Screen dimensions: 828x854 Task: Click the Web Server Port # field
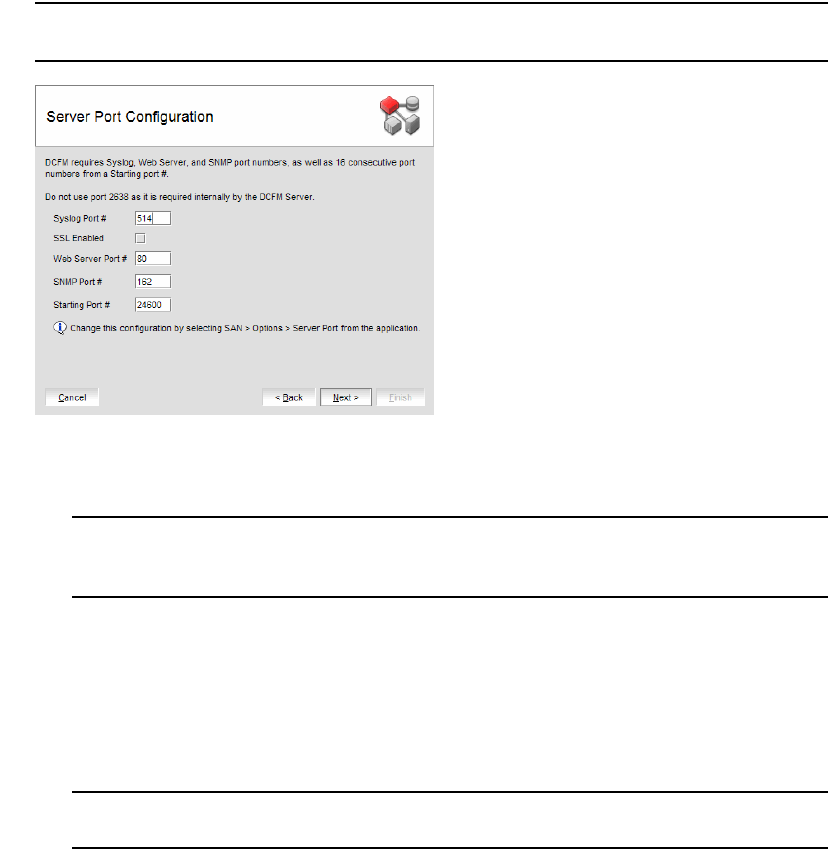coord(153,259)
